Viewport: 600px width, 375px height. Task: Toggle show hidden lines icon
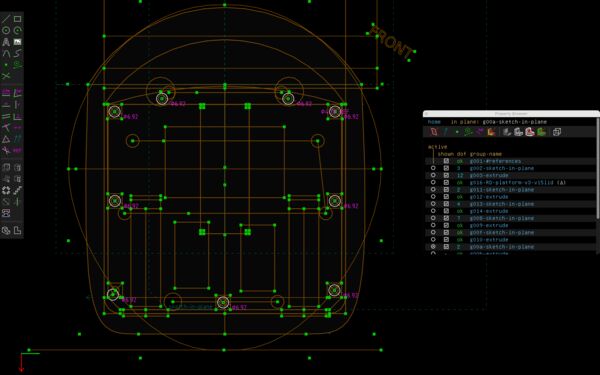[557, 132]
